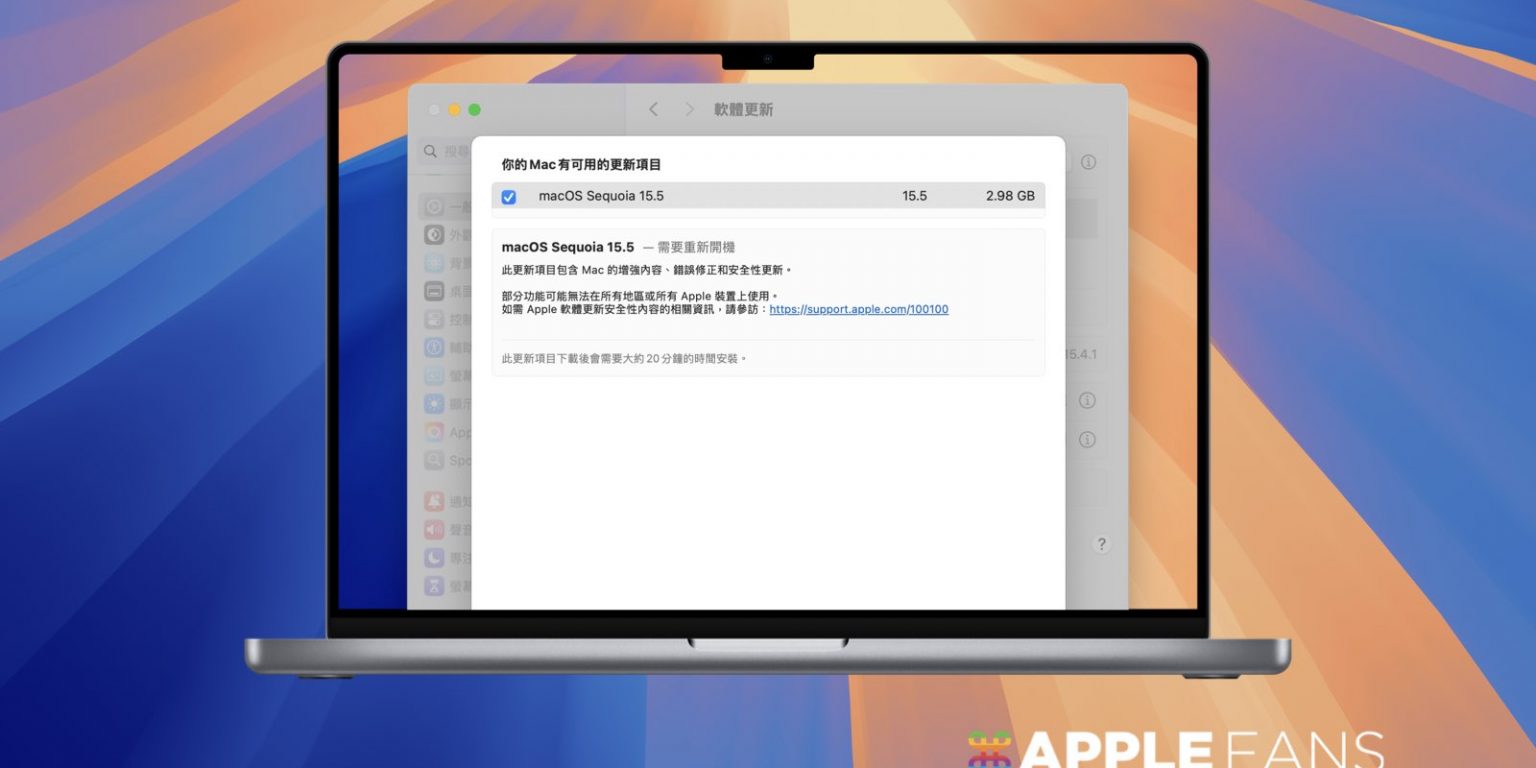
Task: Open the 桌面 Desktop & Dock sidebar icon
Action: coord(434,291)
